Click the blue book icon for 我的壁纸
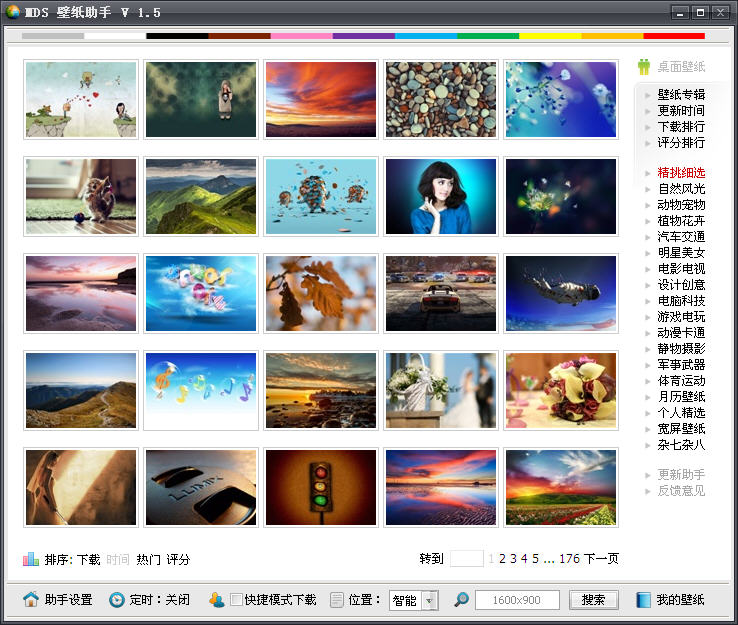This screenshot has height=625, width=738. point(643,600)
